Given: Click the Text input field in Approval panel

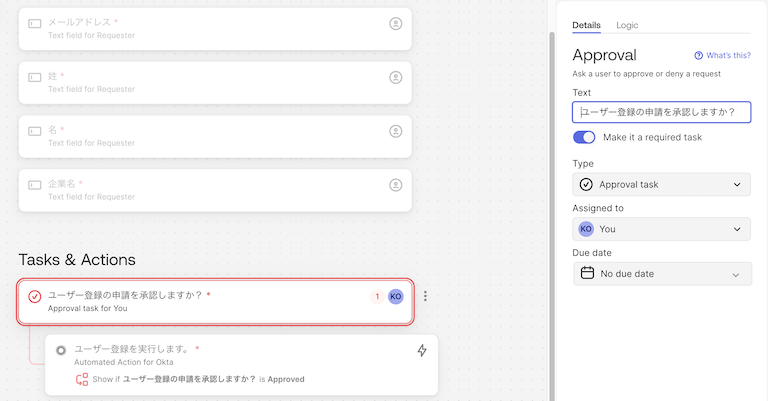Looking at the screenshot, I should coord(661,112).
